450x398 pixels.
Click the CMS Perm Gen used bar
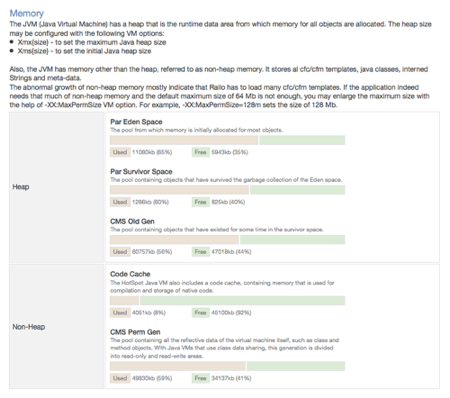click(x=178, y=366)
